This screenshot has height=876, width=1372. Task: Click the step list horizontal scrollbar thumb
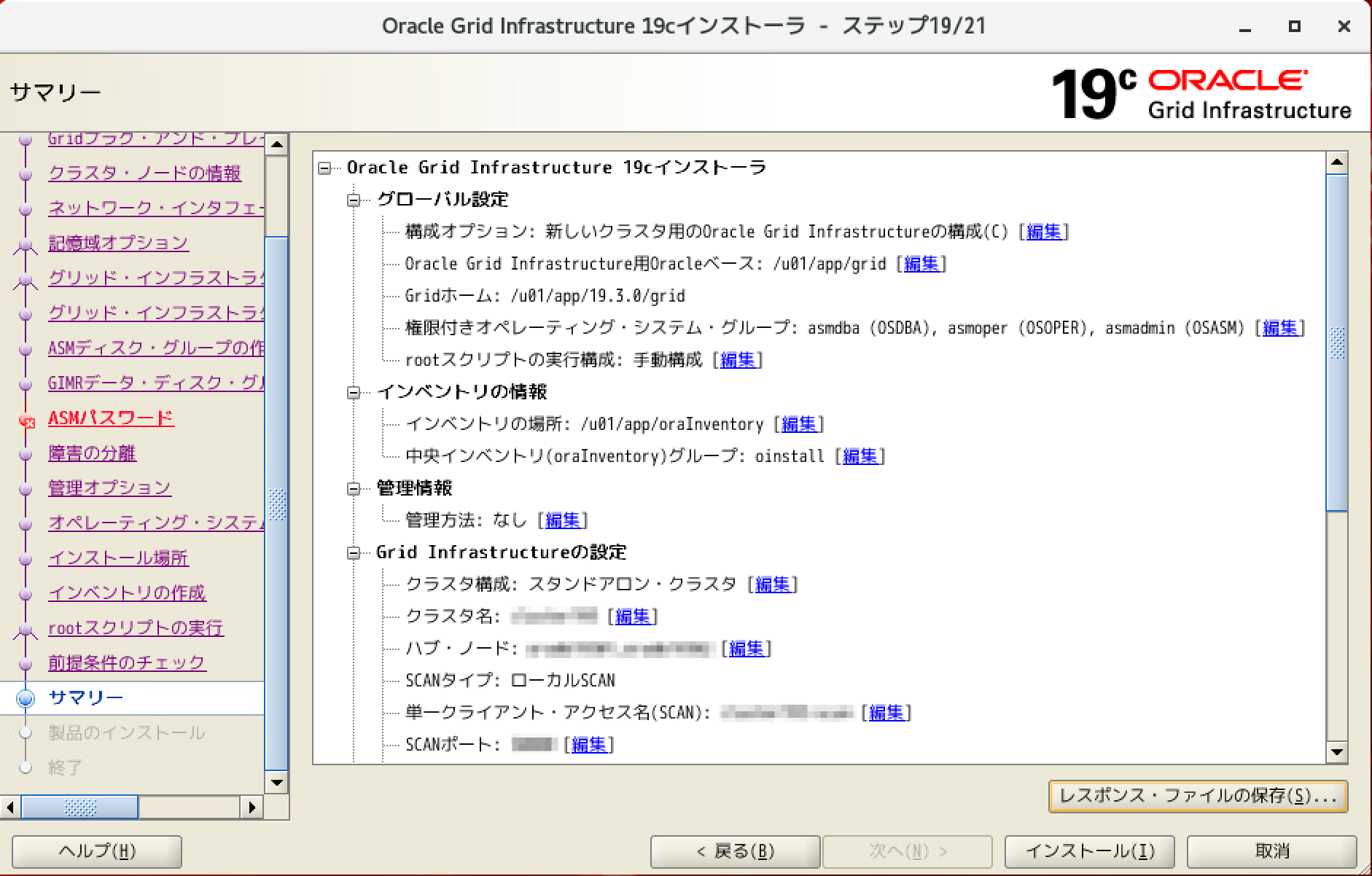80,807
